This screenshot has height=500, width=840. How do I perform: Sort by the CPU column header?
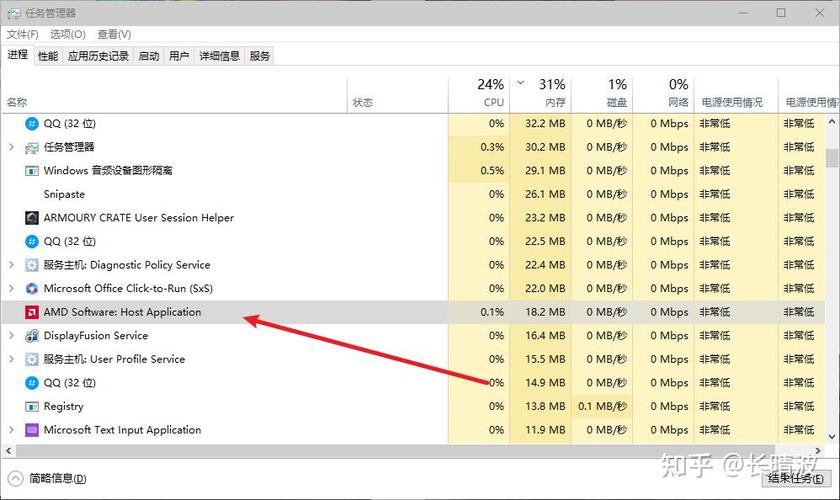coord(479,92)
